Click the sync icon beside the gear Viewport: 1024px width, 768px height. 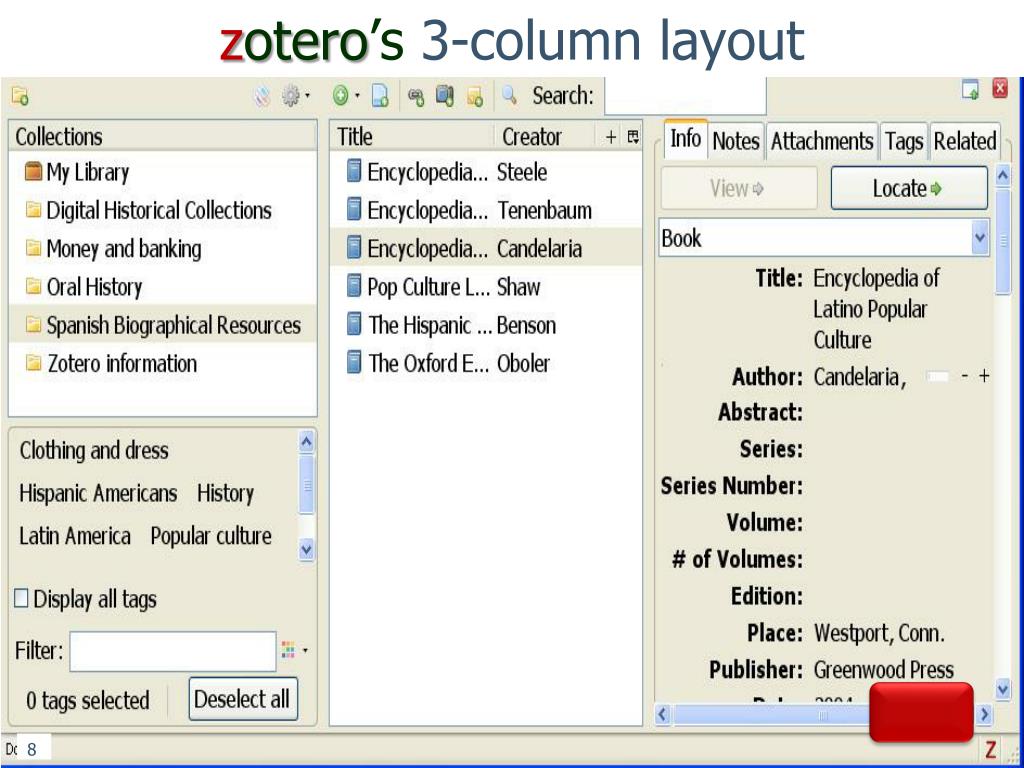coord(262,97)
